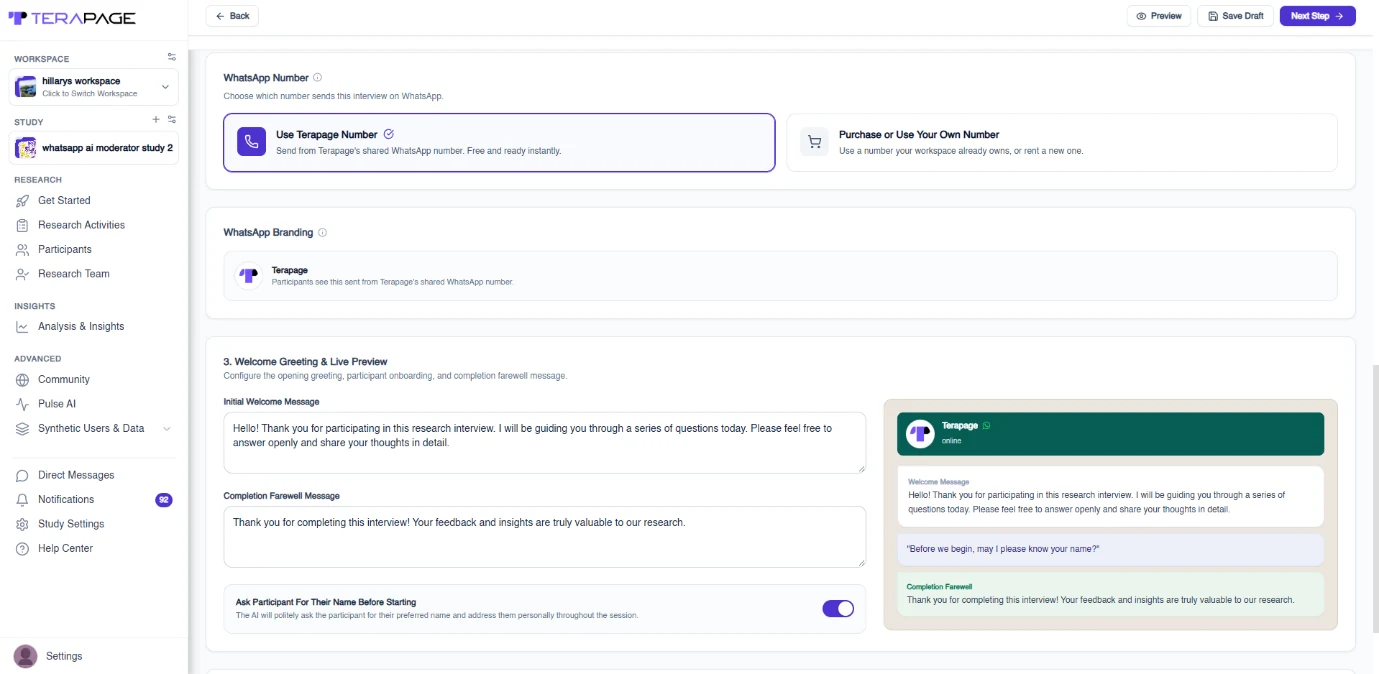
Task: Click WhatsApp Branding info icon
Action: click(322, 233)
